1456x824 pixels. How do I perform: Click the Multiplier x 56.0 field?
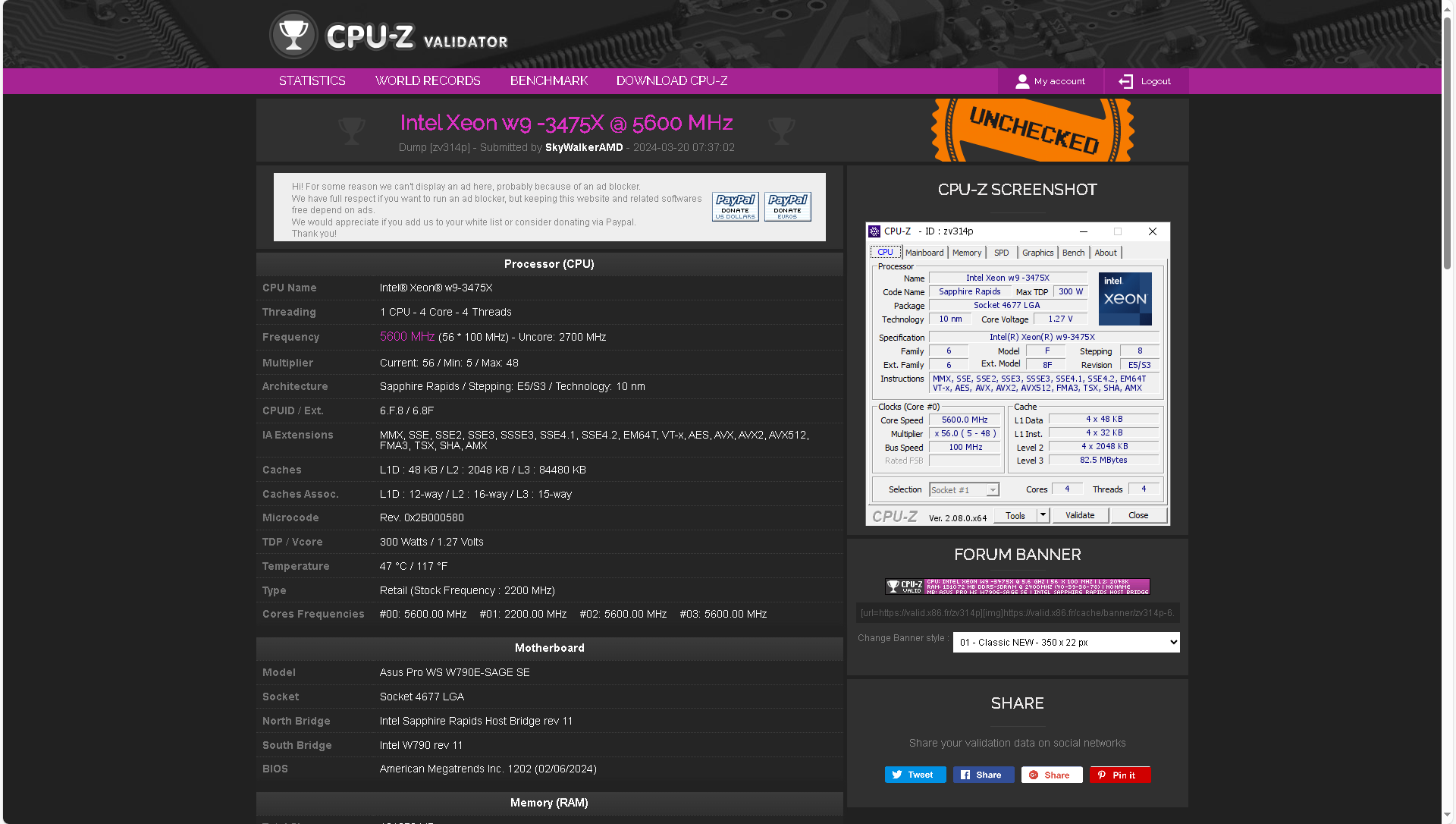[x=965, y=433]
